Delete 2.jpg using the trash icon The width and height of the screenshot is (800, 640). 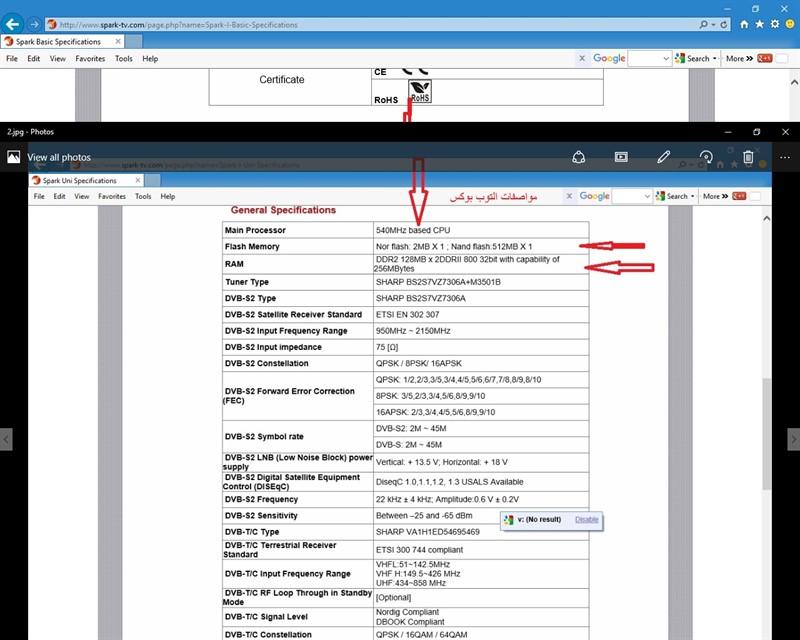pos(748,157)
